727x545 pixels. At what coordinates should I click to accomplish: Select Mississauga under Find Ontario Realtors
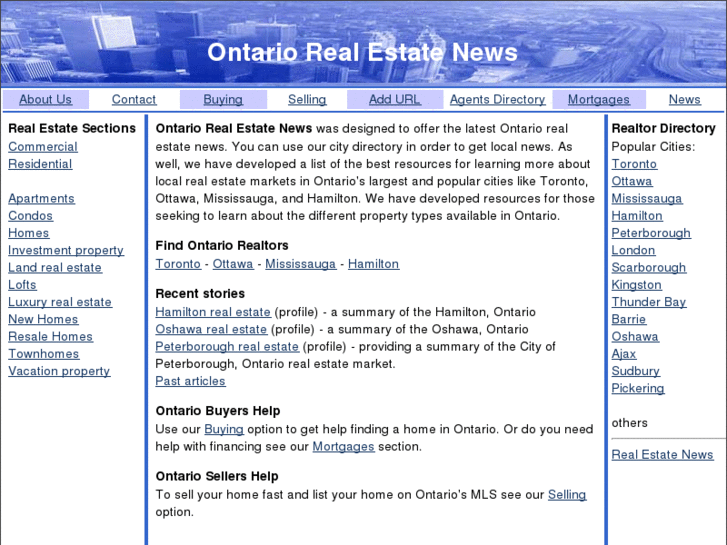(300, 264)
